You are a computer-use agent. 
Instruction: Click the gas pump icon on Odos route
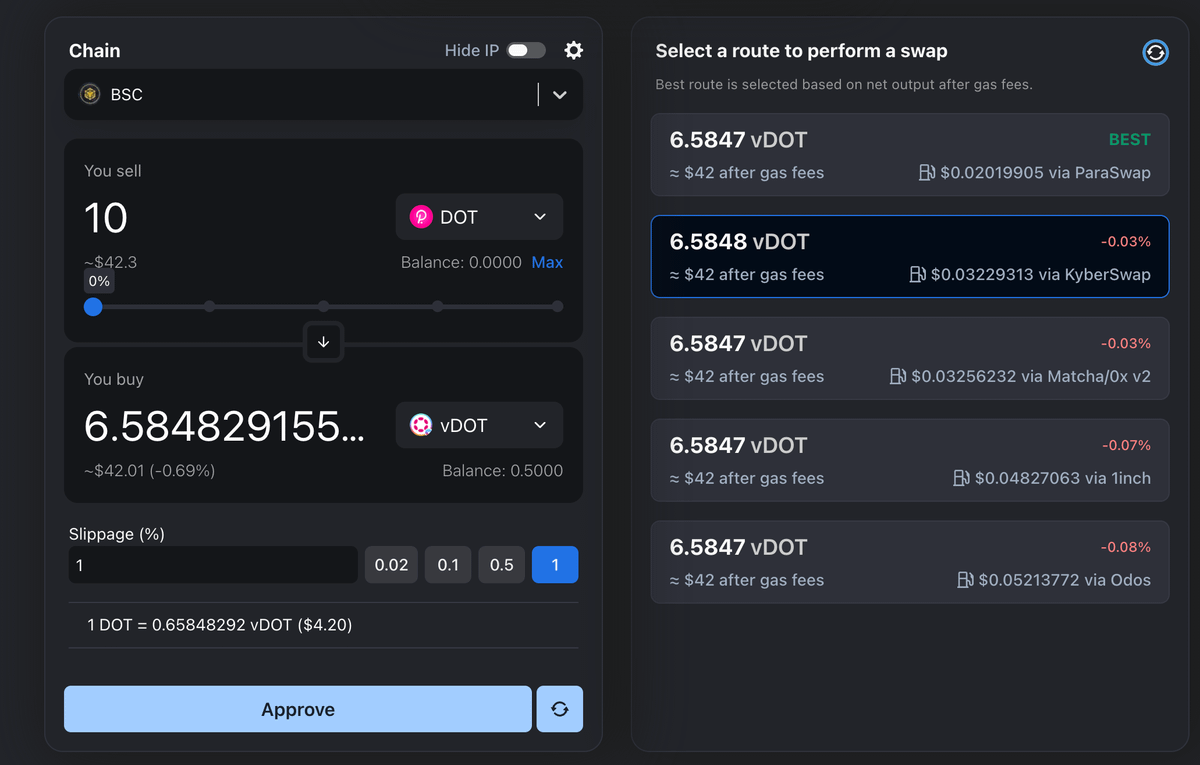coord(965,581)
